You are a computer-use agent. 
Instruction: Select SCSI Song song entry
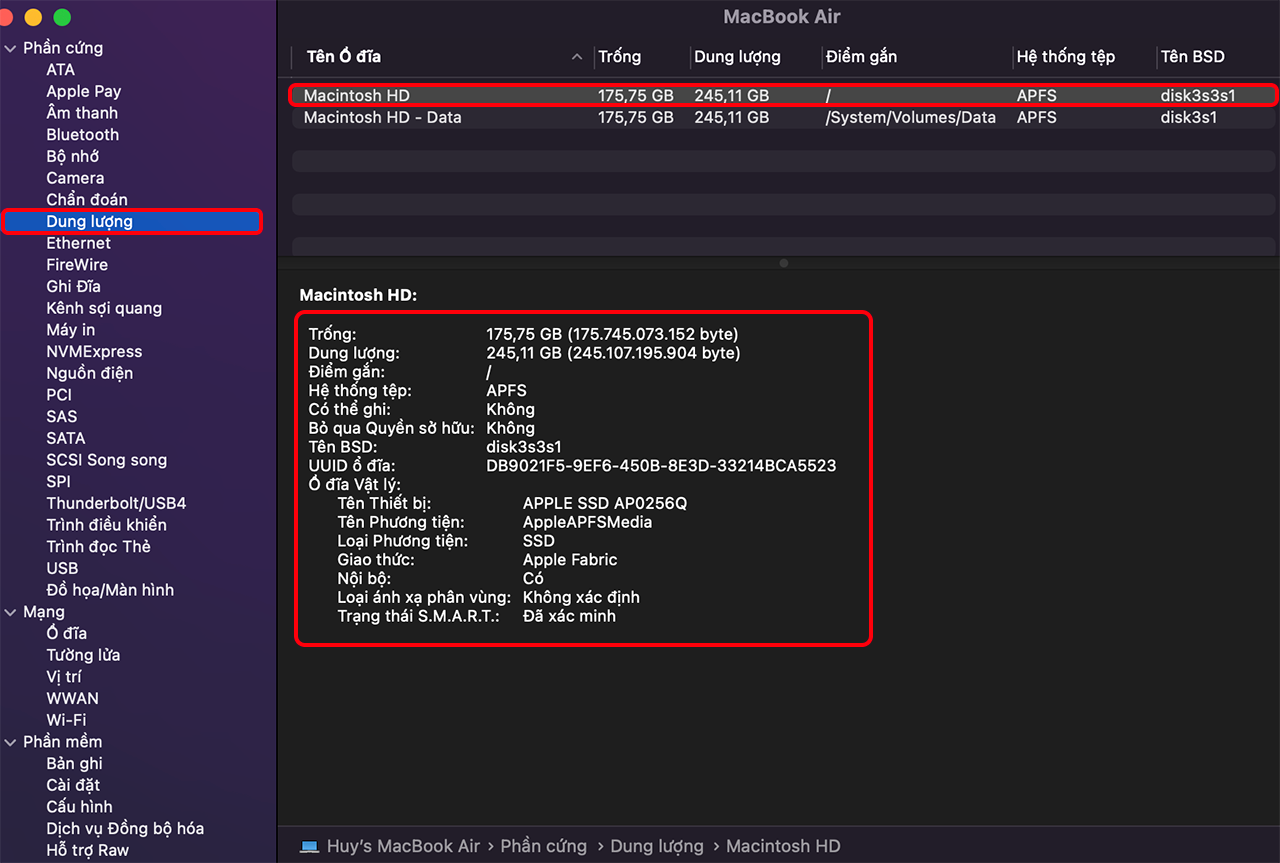pyautogui.click(x=106, y=460)
